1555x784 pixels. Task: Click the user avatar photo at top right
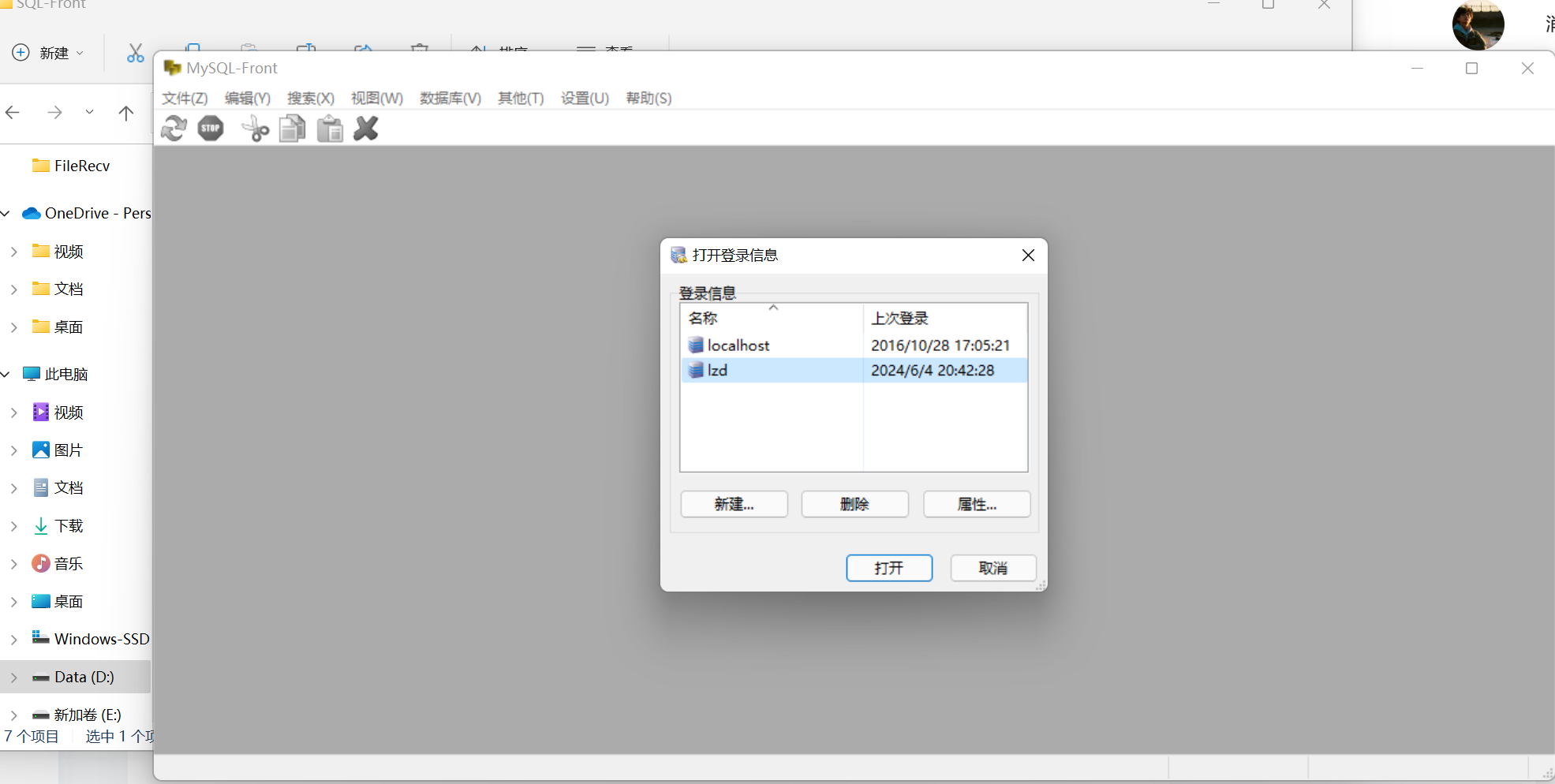[x=1478, y=24]
